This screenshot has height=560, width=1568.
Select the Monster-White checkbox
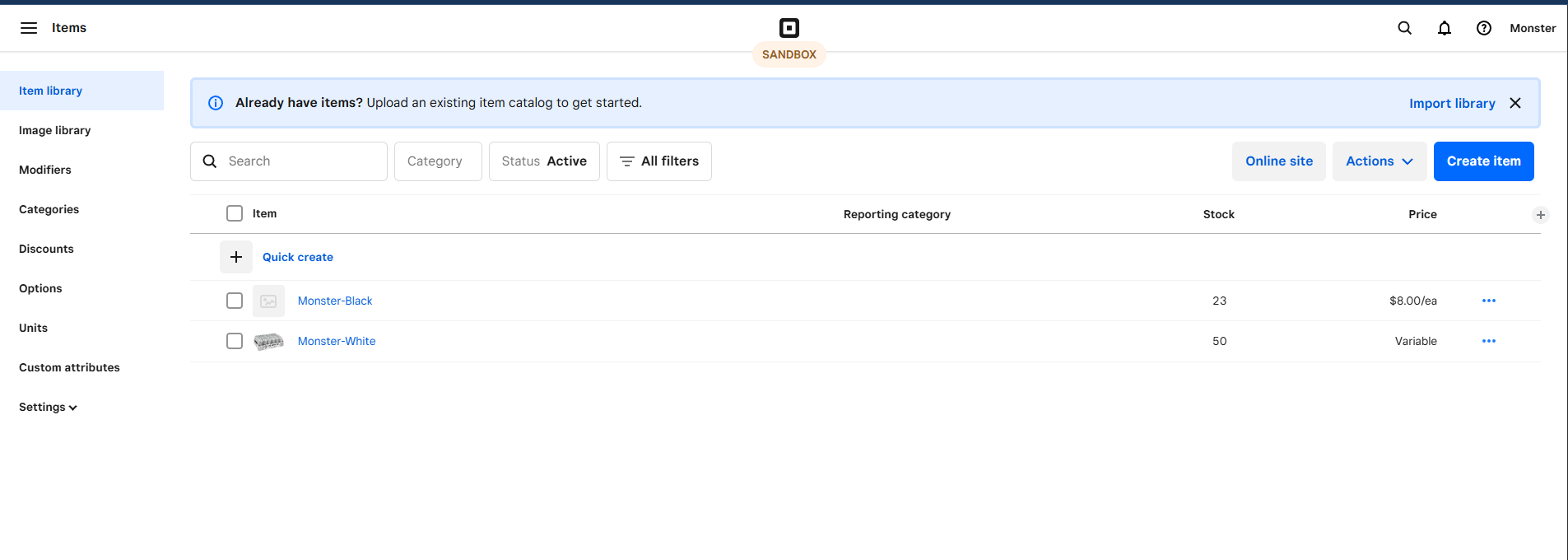pyautogui.click(x=235, y=341)
